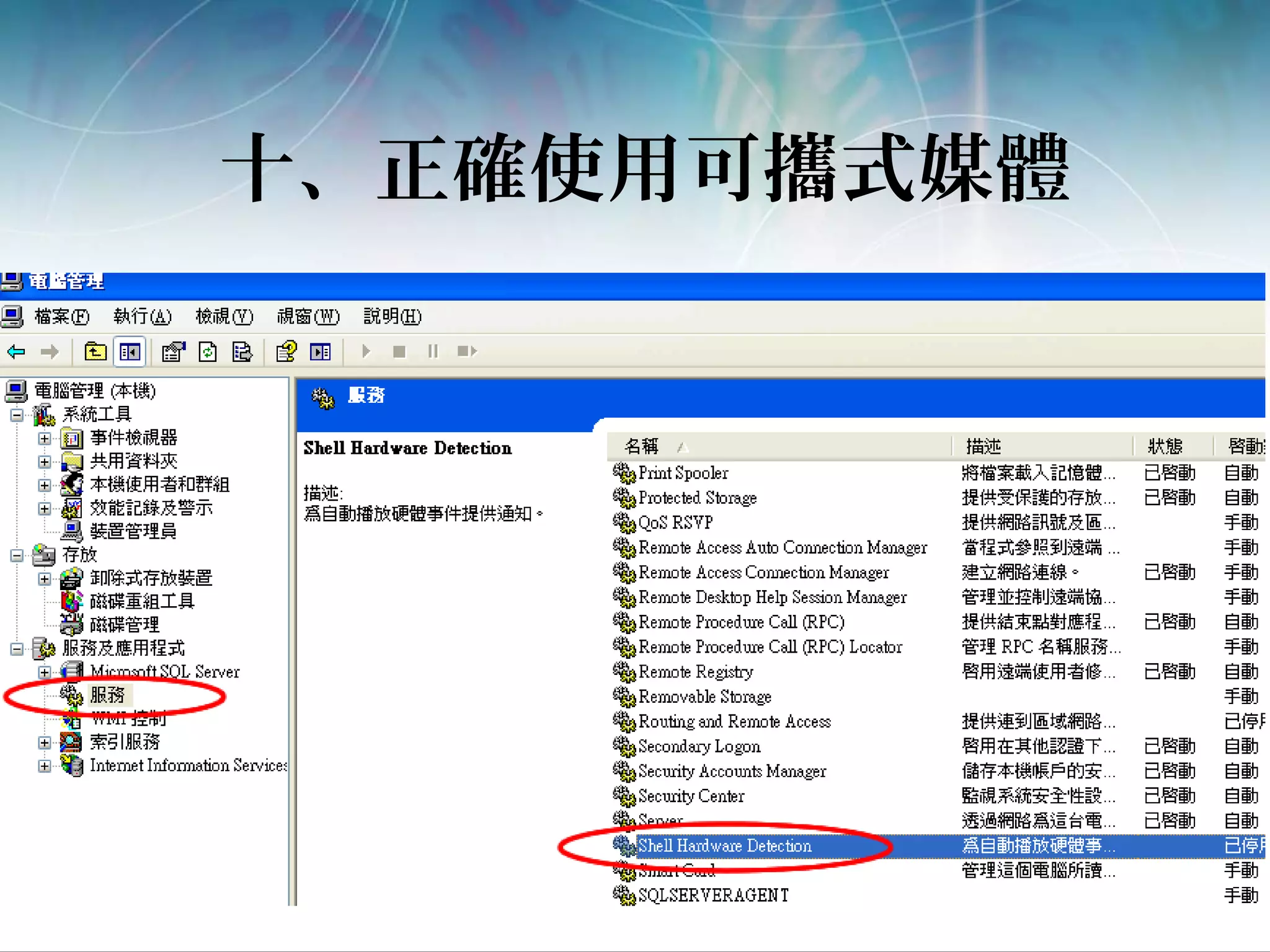Click the action pane toolbar icon beside Help
The height and width of the screenshot is (952, 1270).
click(321, 352)
